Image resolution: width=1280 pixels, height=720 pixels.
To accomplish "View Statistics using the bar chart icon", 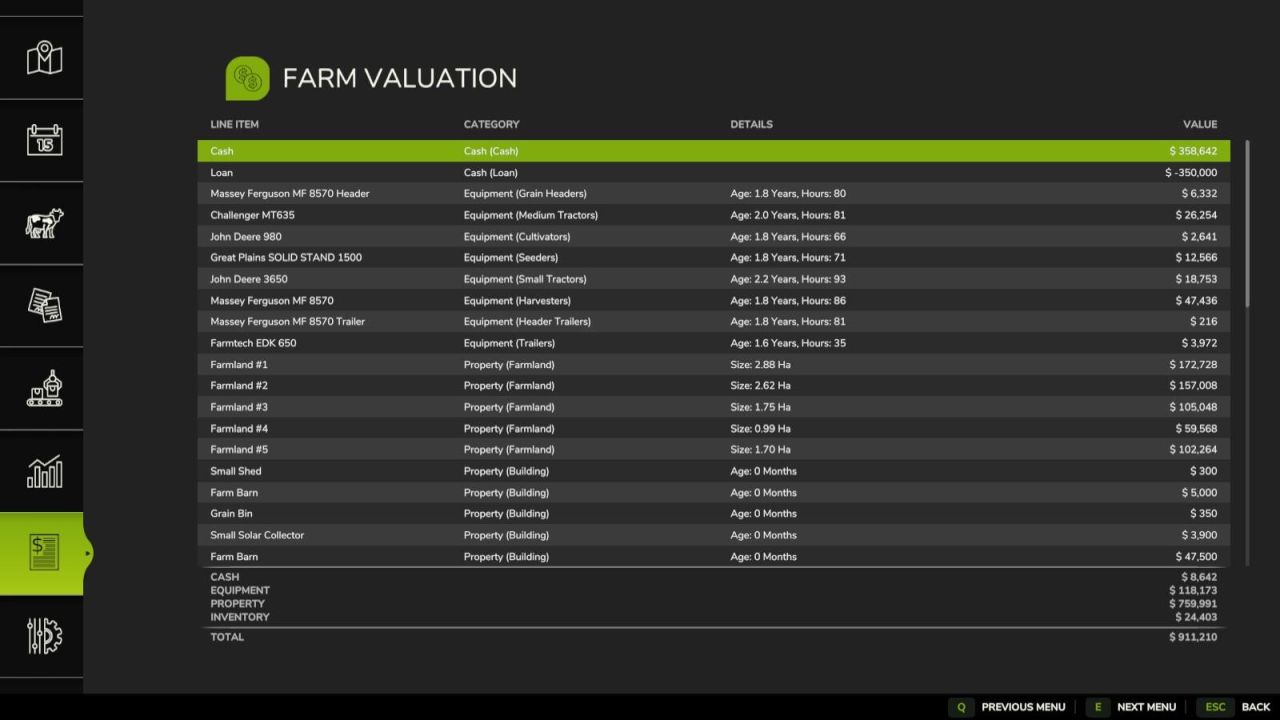I will click(x=41, y=470).
